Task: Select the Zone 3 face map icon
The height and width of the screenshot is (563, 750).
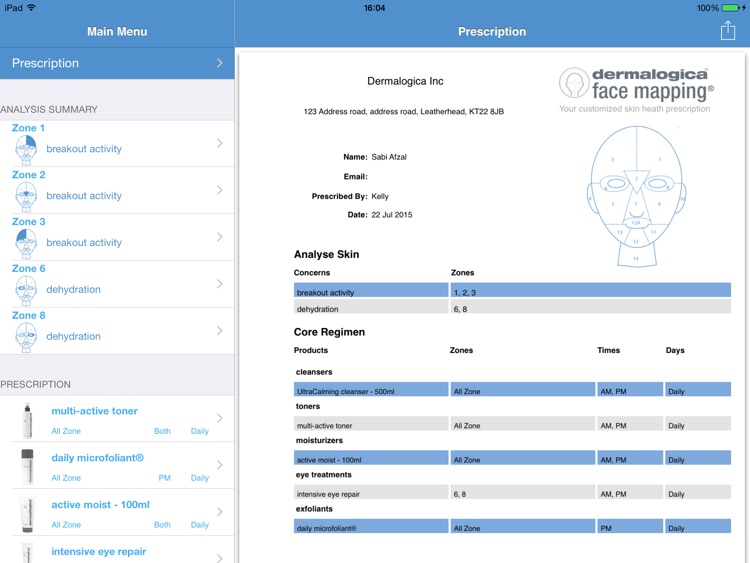Action: [x=26, y=243]
